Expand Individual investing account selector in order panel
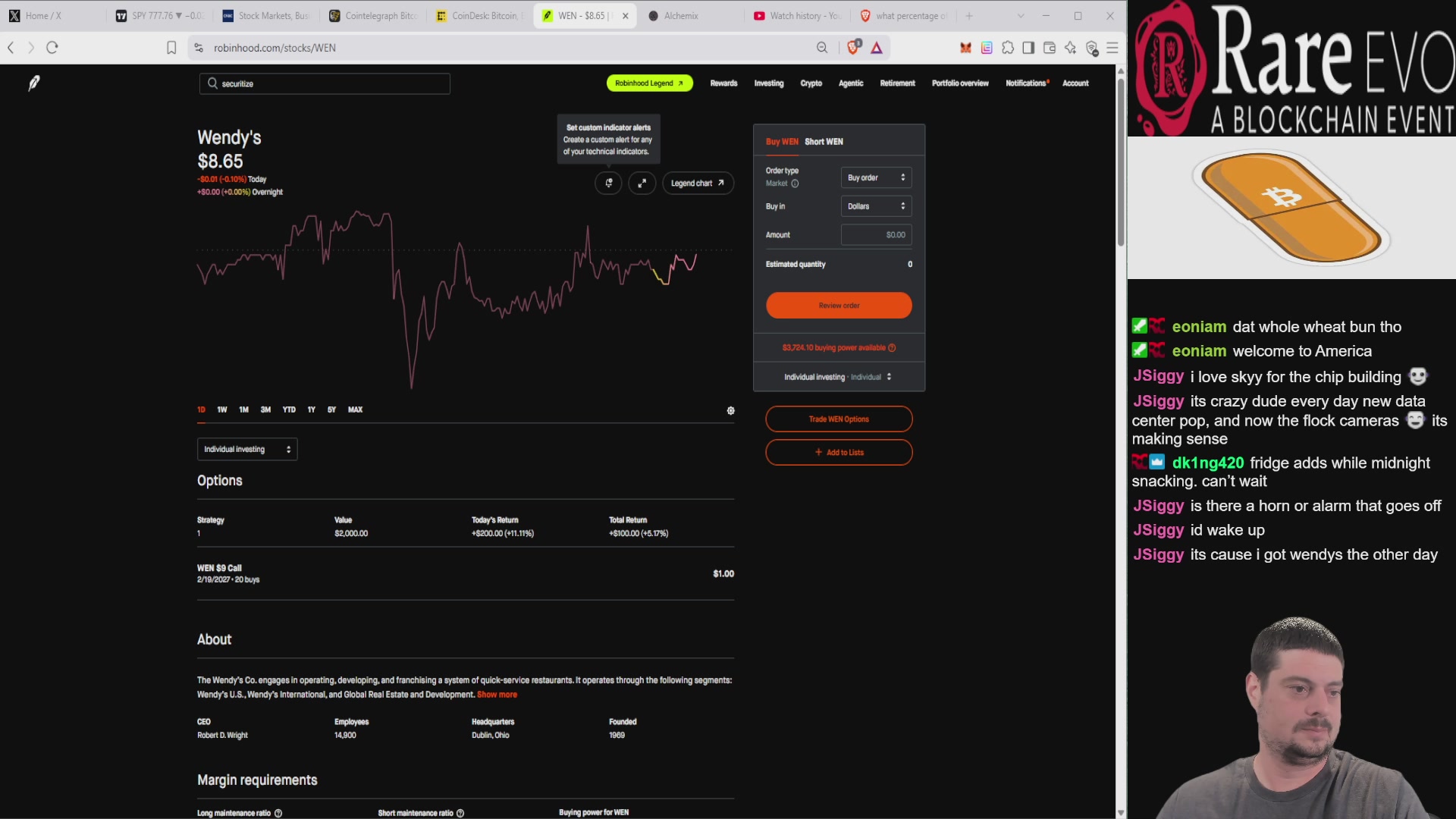Viewport: 1456px width, 819px height. (838, 377)
